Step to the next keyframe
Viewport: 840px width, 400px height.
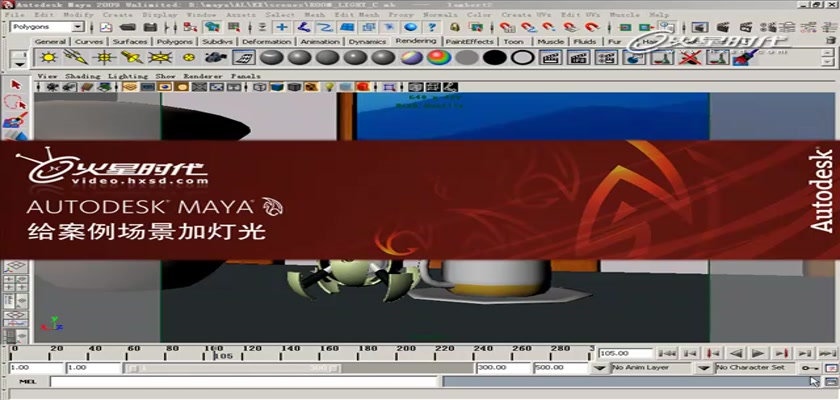781,353
